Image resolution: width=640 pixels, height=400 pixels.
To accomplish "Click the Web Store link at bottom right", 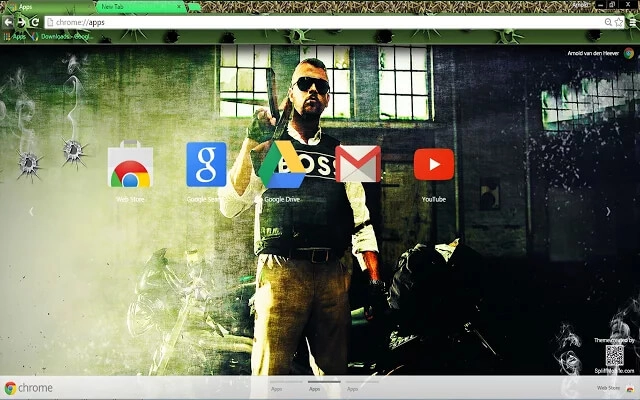I will coord(608,388).
